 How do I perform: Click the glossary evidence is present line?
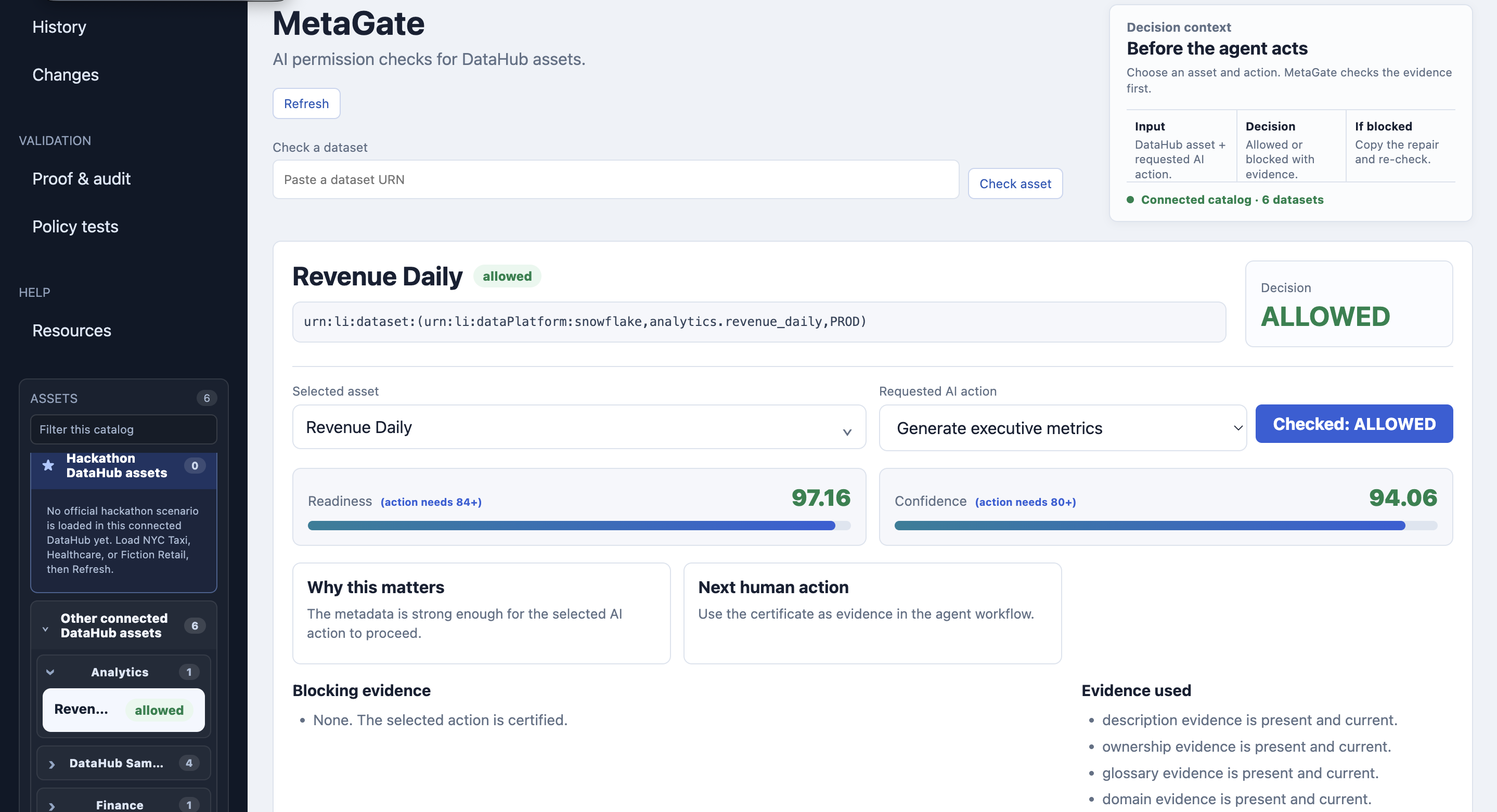click(x=1240, y=773)
